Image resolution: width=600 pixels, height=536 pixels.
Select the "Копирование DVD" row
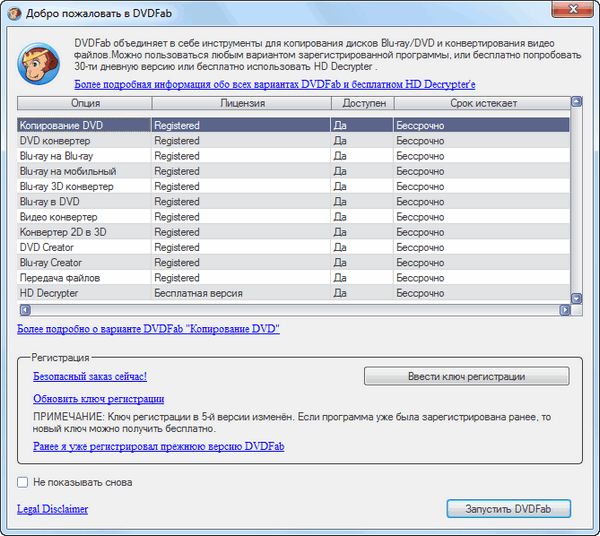tap(60, 126)
